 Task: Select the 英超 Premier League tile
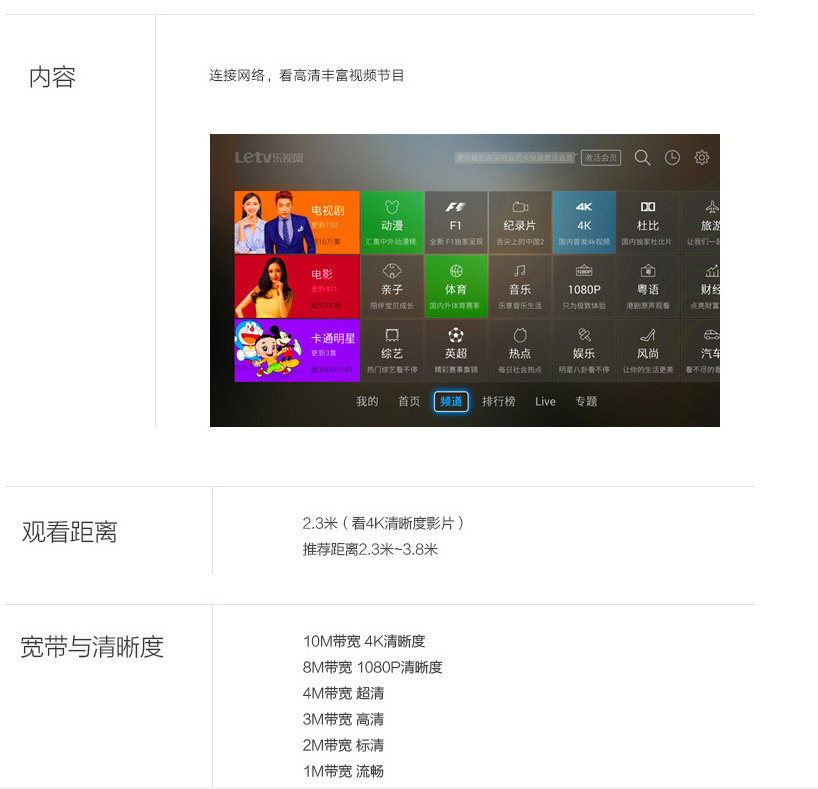click(x=456, y=350)
